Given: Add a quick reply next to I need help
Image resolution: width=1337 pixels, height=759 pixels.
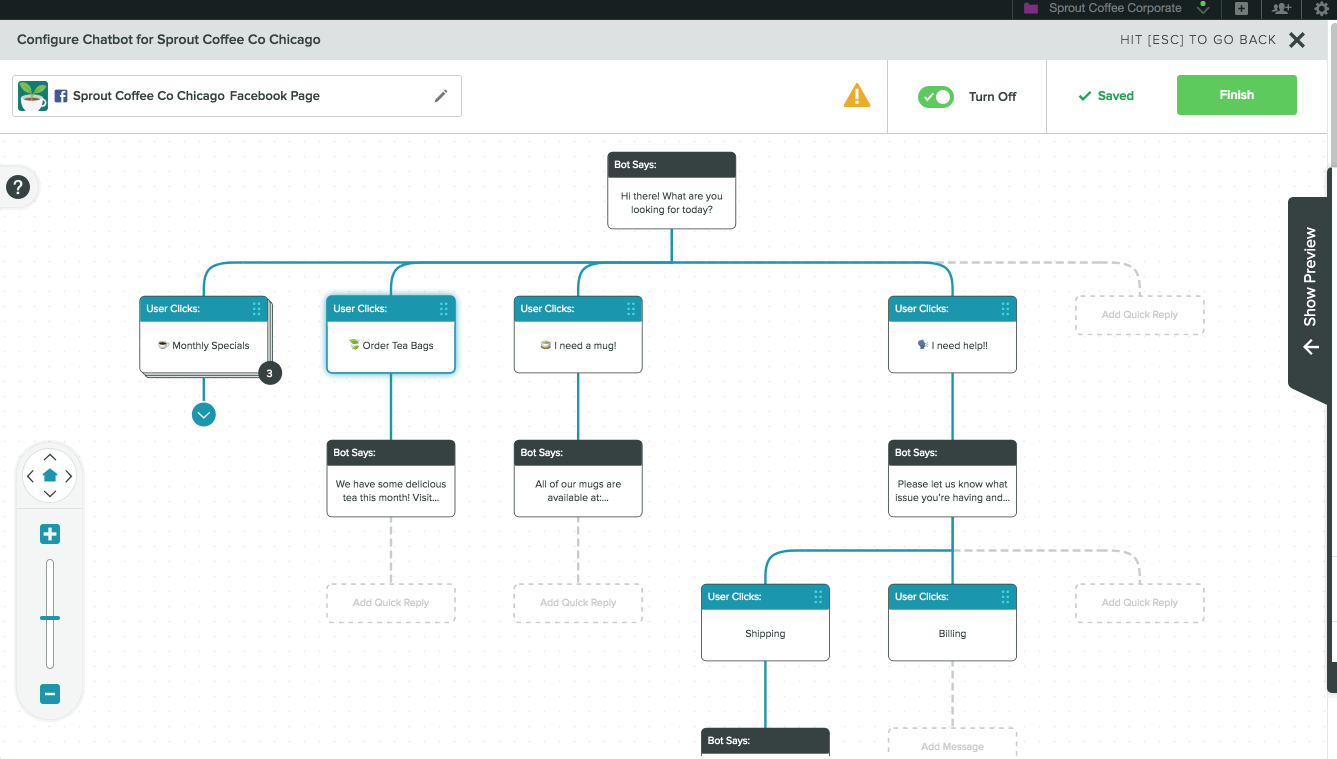Looking at the screenshot, I should [x=1139, y=315].
